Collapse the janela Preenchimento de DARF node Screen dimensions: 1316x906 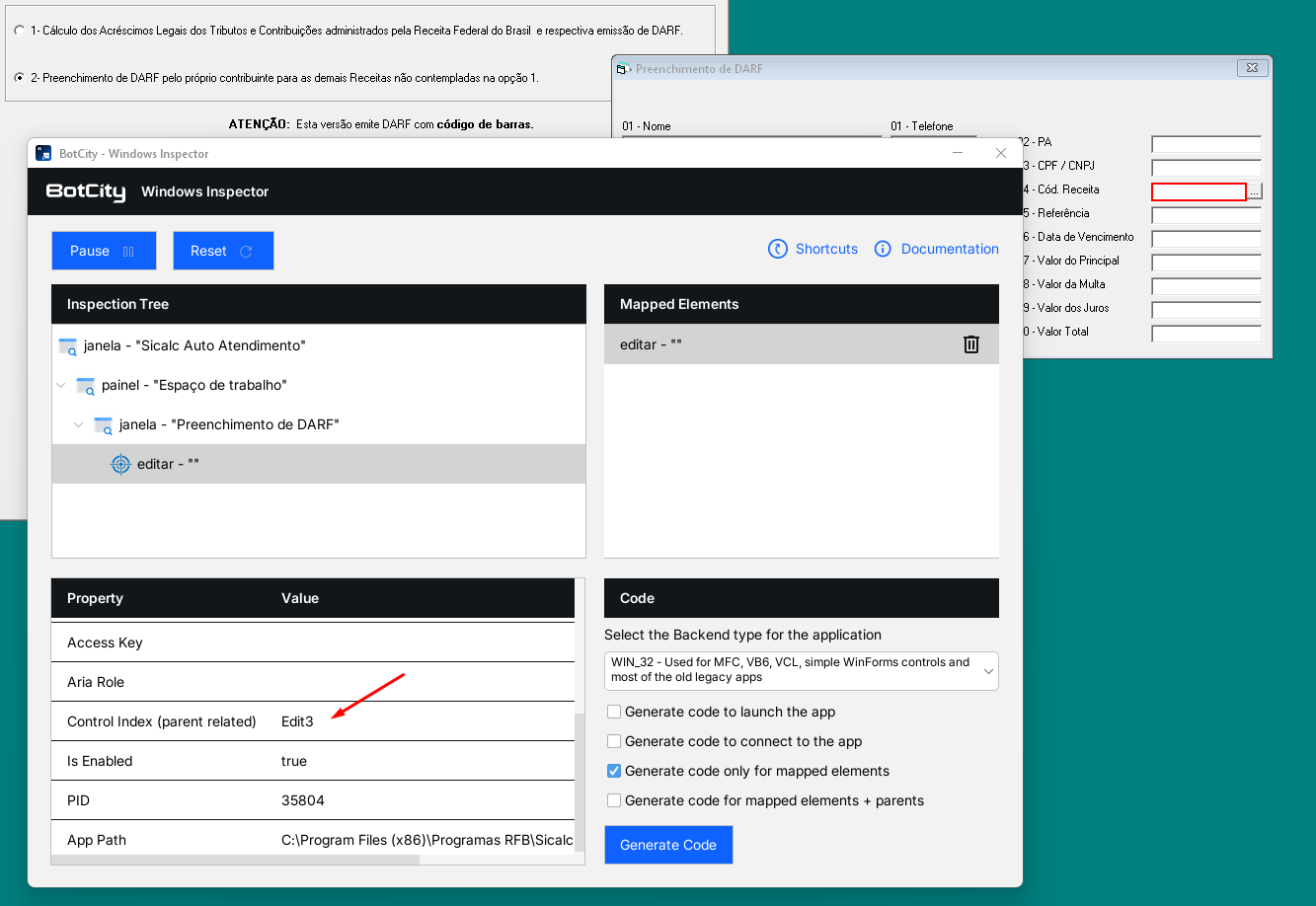[79, 425]
